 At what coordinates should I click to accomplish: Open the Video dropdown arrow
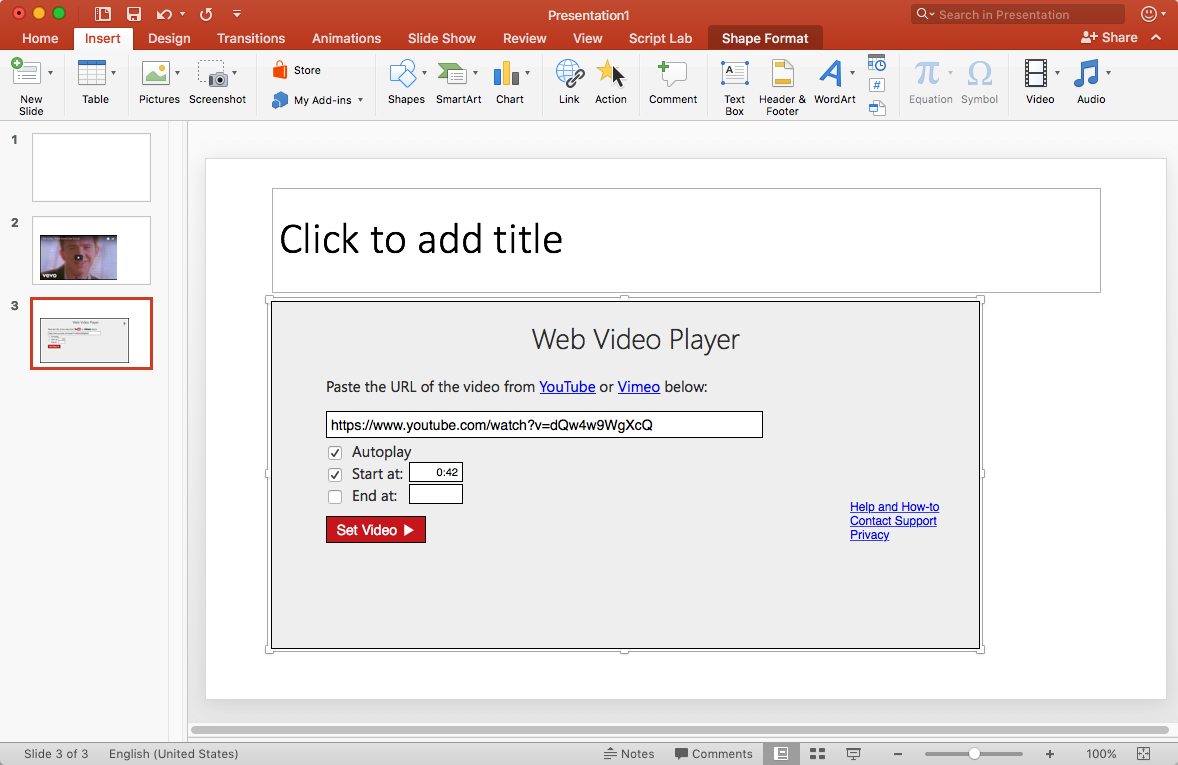tap(1058, 73)
